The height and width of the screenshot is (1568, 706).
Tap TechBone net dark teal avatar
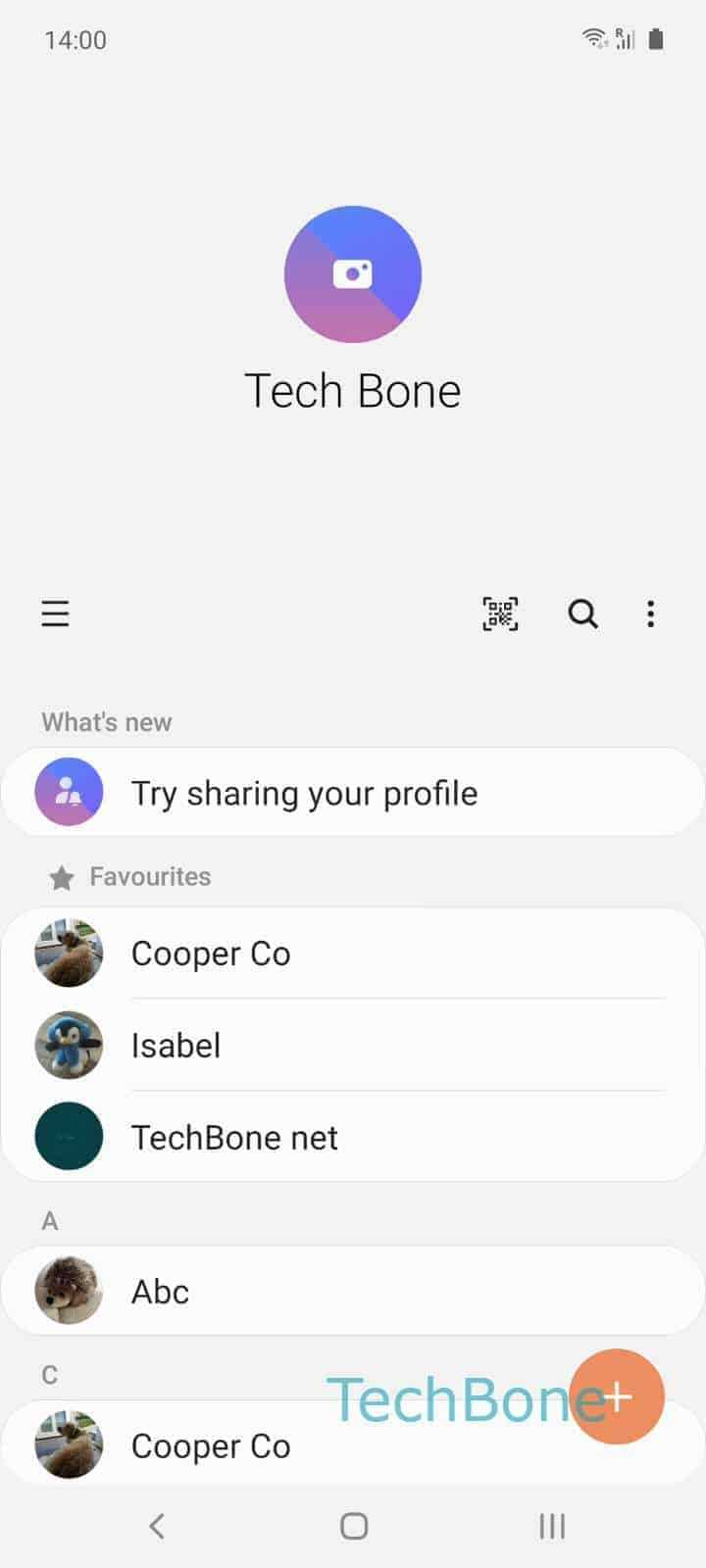[69, 1137]
